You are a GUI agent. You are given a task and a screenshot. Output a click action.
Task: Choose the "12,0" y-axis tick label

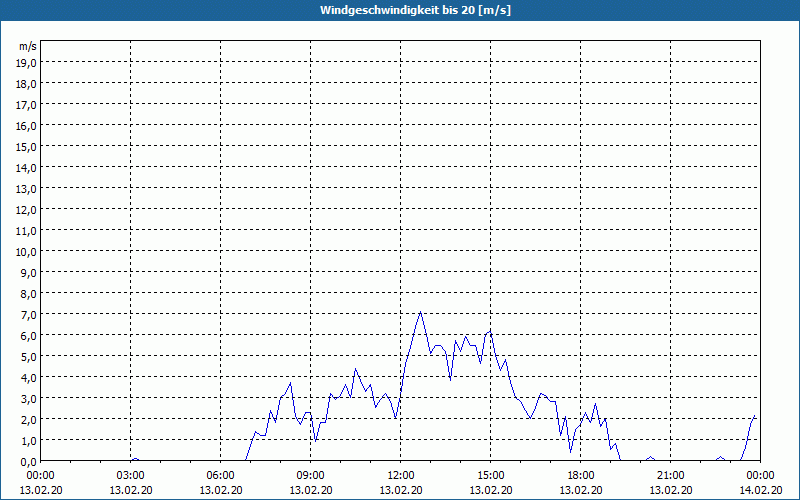(27, 210)
